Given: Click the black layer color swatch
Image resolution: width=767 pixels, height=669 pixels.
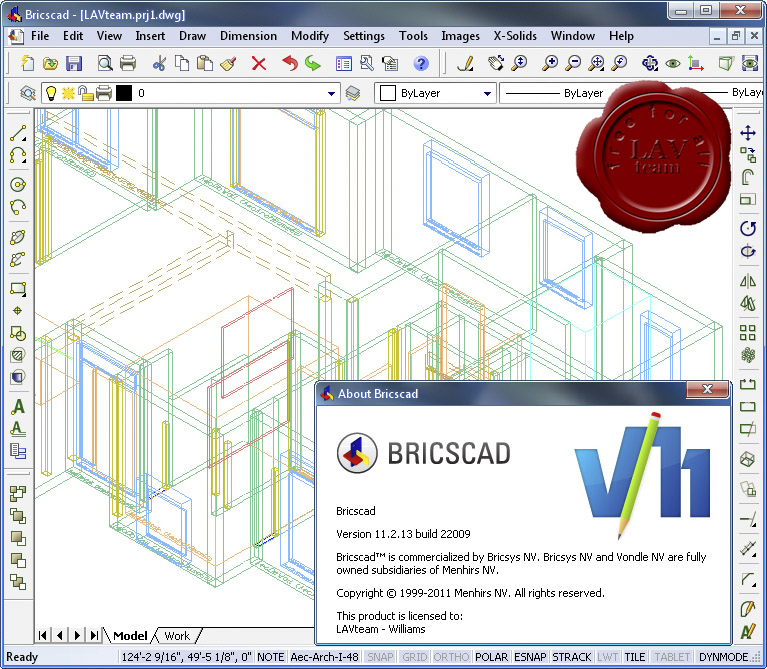Looking at the screenshot, I should (x=124, y=93).
